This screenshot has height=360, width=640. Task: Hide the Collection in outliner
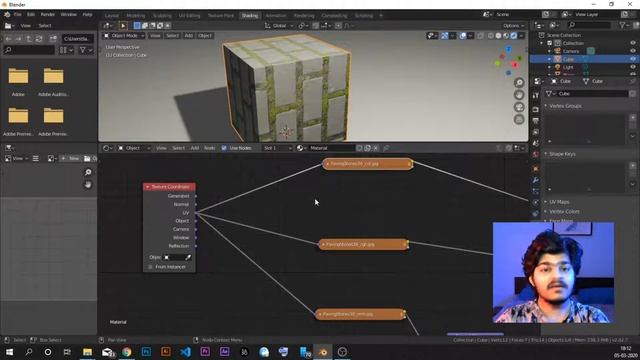click(633, 43)
